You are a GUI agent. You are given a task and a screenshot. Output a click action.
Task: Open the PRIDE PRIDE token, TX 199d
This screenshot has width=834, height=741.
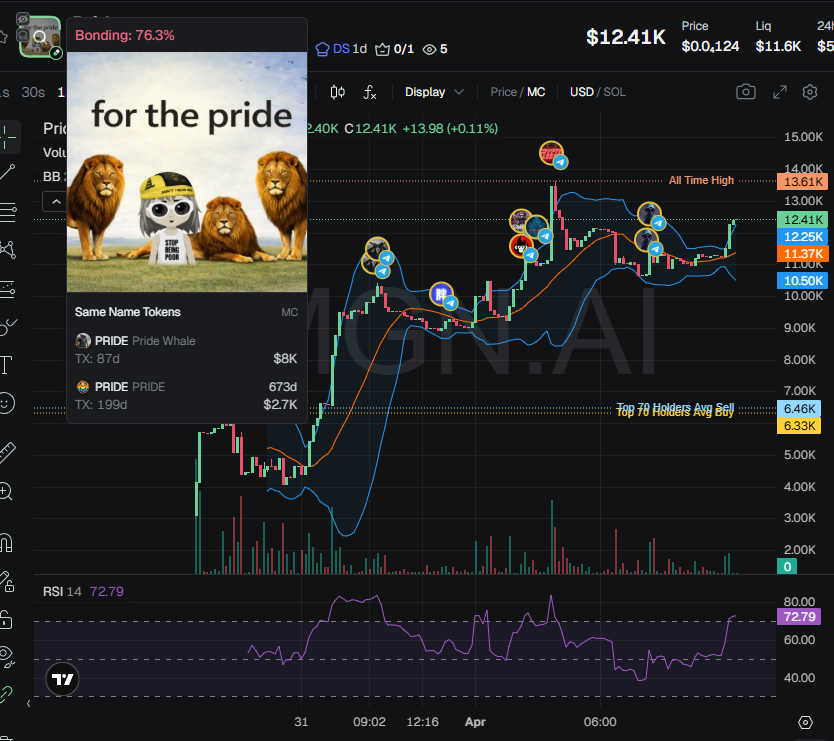pos(186,395)
